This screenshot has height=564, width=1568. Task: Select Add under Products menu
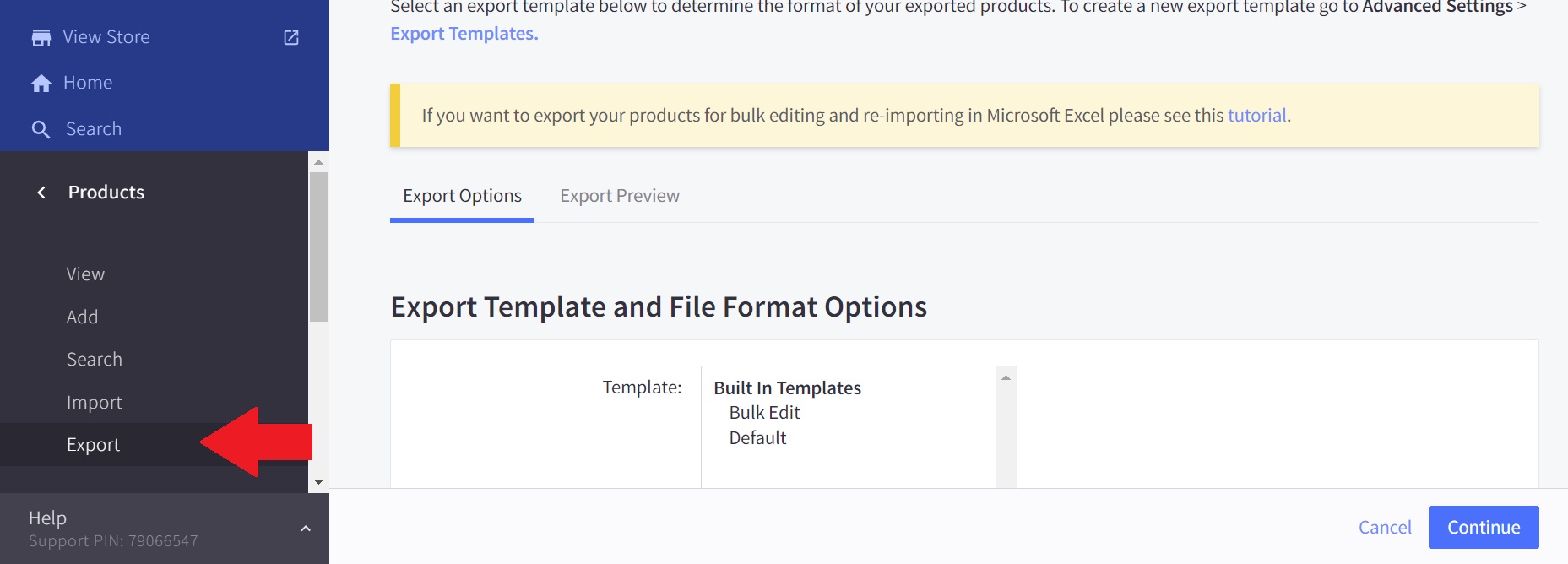82,317
